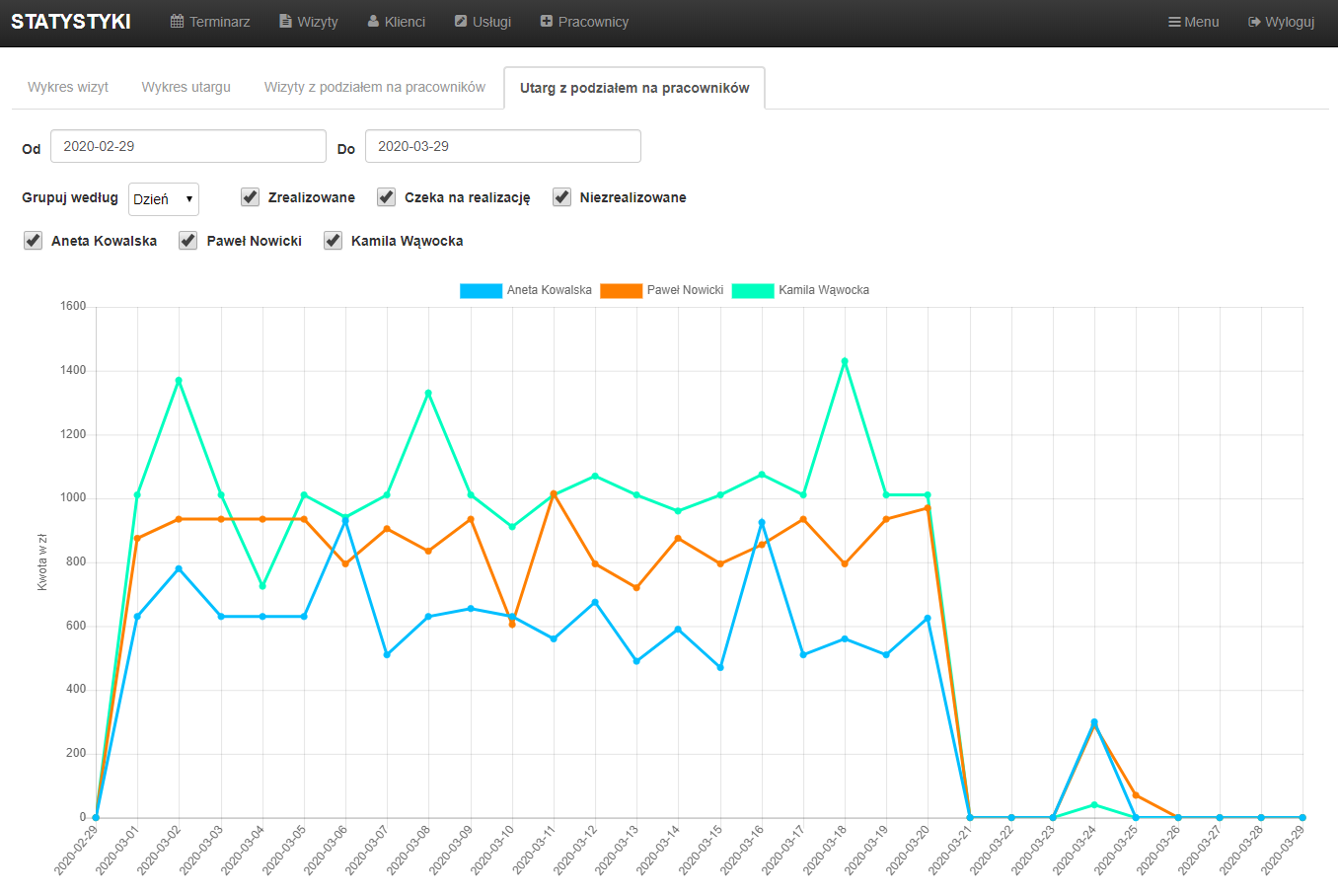The width and height of the screenshot is (1338, 896).
Task: Select Wizyty z podziałem na pracowników tab
Action: tap(374, 87)
